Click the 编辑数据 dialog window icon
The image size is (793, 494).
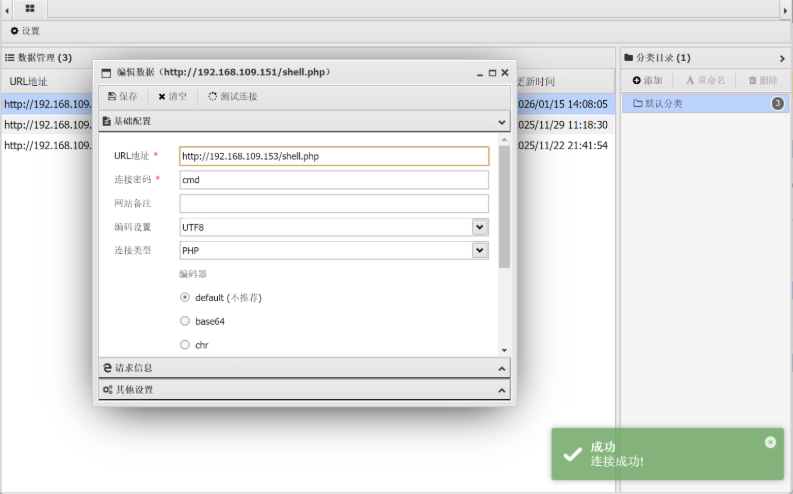click(x=106, y=73)
